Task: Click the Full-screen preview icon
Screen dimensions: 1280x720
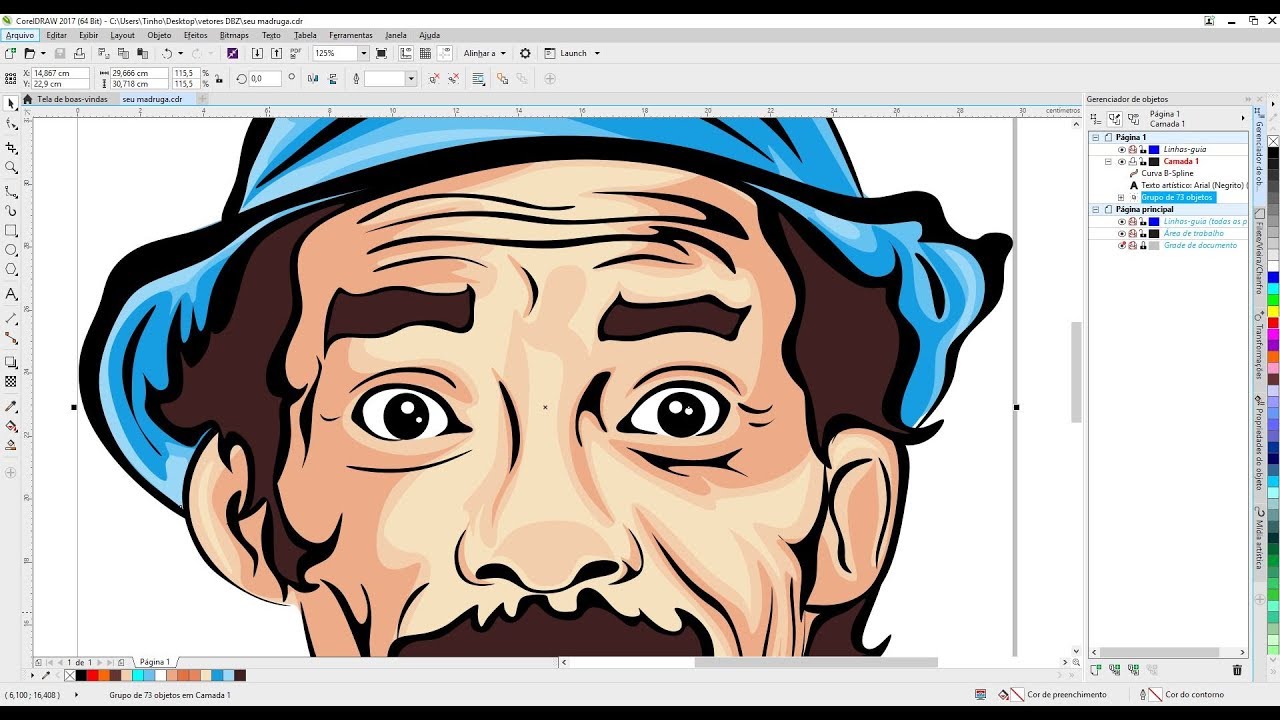Action: 381,53
